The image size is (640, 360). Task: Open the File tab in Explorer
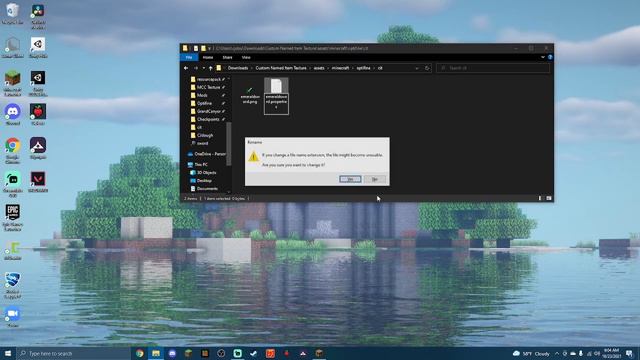click(189, 58)
